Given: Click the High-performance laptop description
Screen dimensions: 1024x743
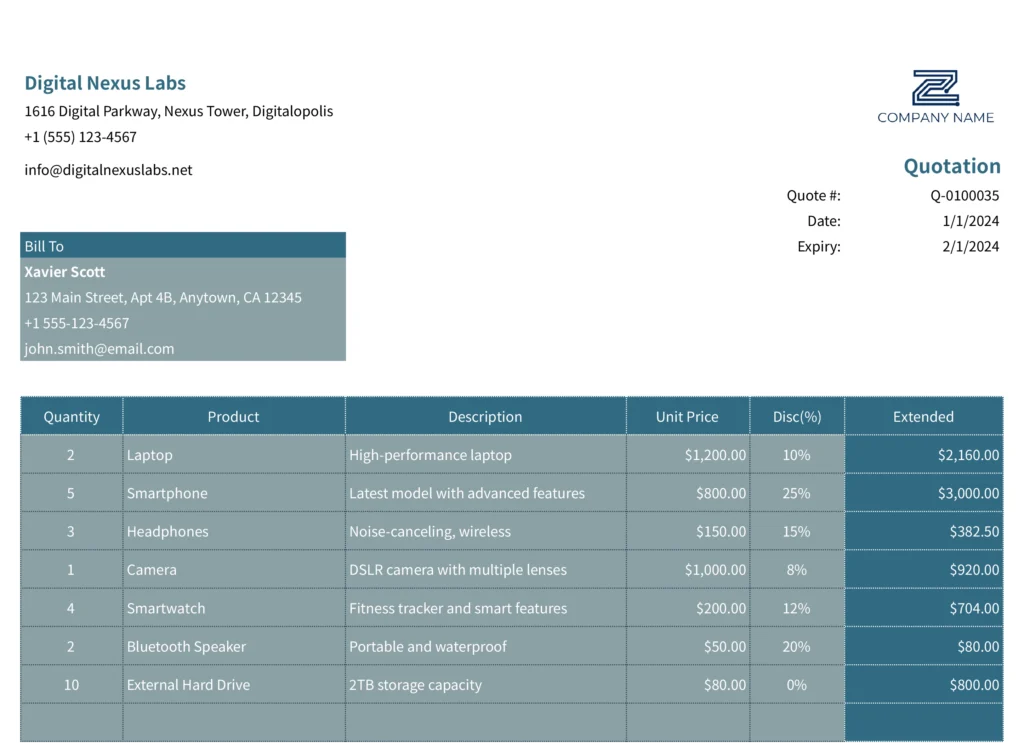Looking at the screenshot, I should pyautogui.click(x=486, y=454).
